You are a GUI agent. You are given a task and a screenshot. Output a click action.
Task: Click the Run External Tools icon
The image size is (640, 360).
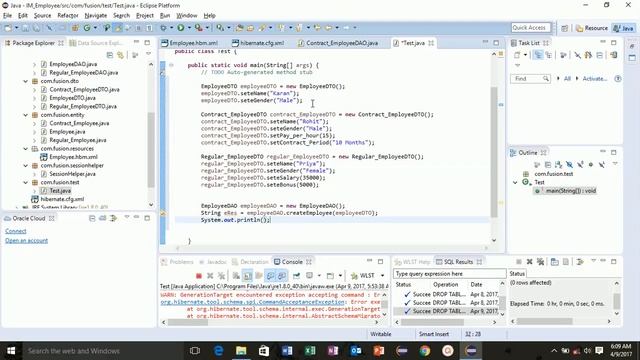click(198, 28)
